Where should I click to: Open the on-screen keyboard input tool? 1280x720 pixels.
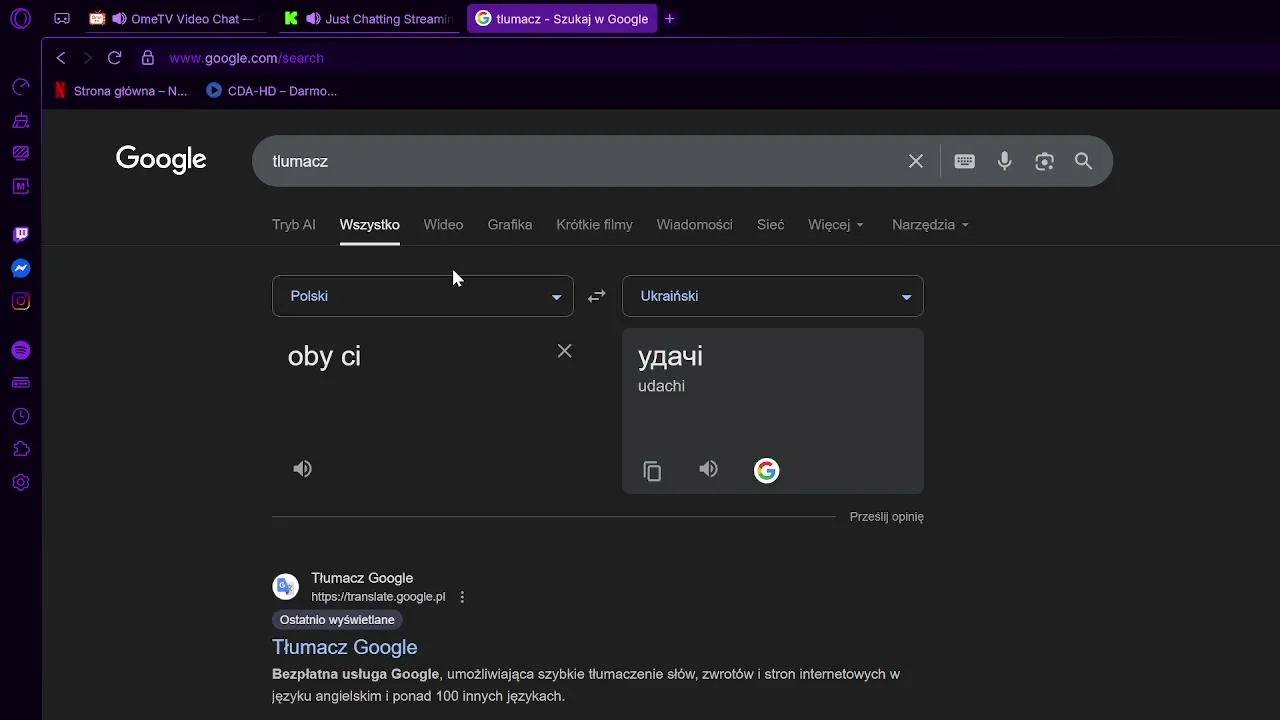coord(965,161)
